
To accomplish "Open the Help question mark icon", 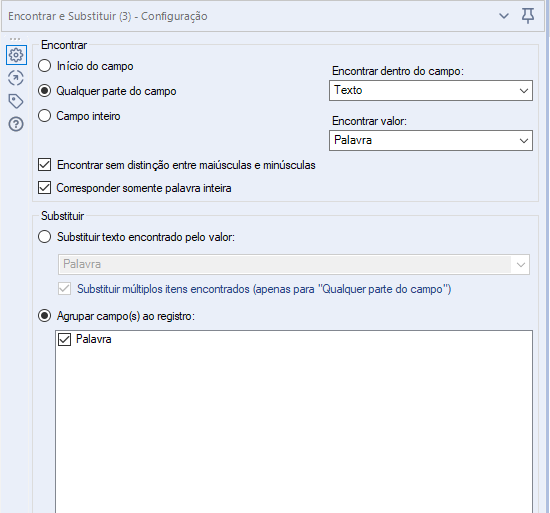I will click(16, 124).
